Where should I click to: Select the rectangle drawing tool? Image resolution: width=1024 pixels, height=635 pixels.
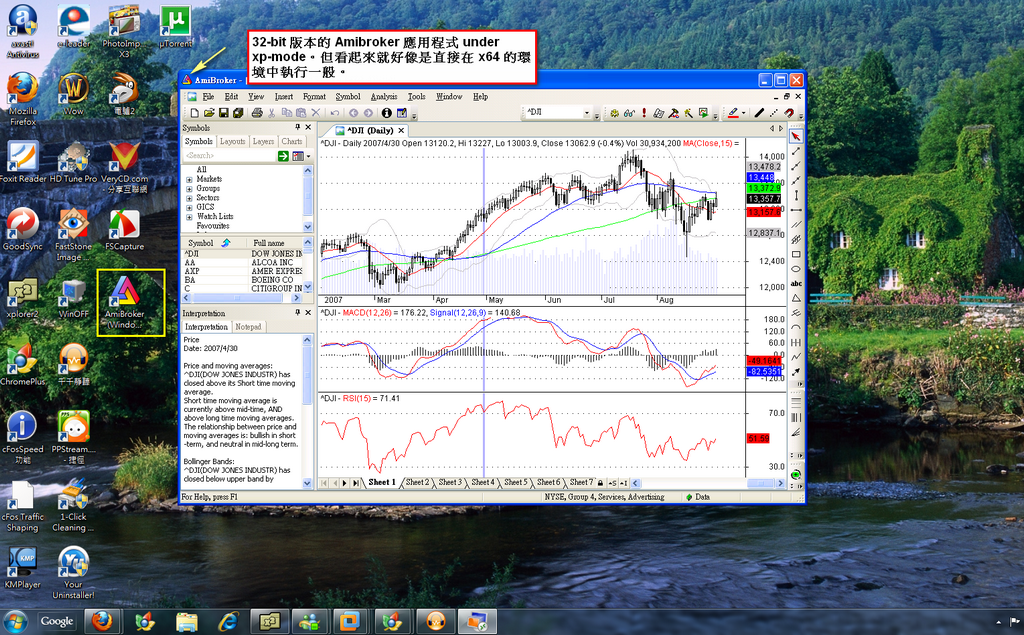[x=796, y=254]
